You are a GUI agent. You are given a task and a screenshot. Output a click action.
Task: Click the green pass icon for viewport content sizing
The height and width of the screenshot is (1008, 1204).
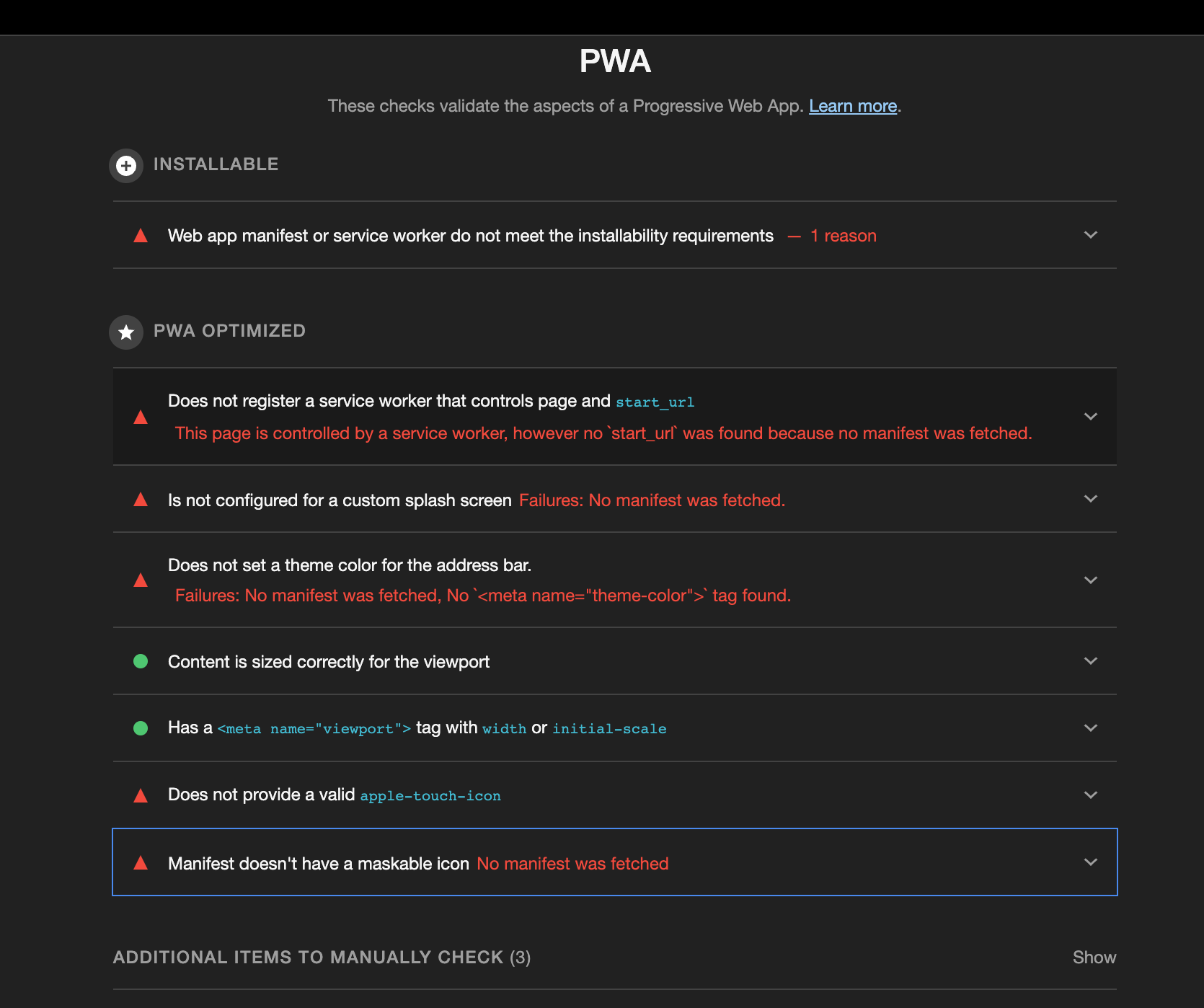[141, 661]
